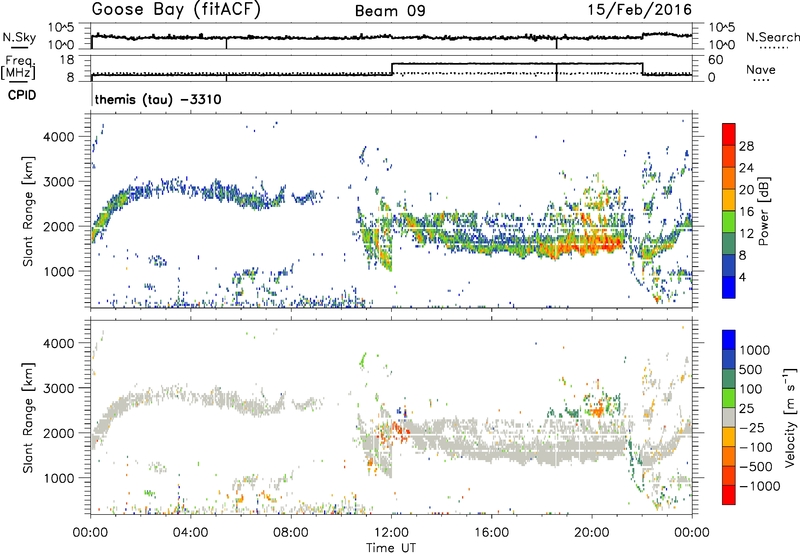This screenshot has height=554, width=800.
Task: Click the '-1000' label on Velocity colorbar
Action: pos(760,486)
